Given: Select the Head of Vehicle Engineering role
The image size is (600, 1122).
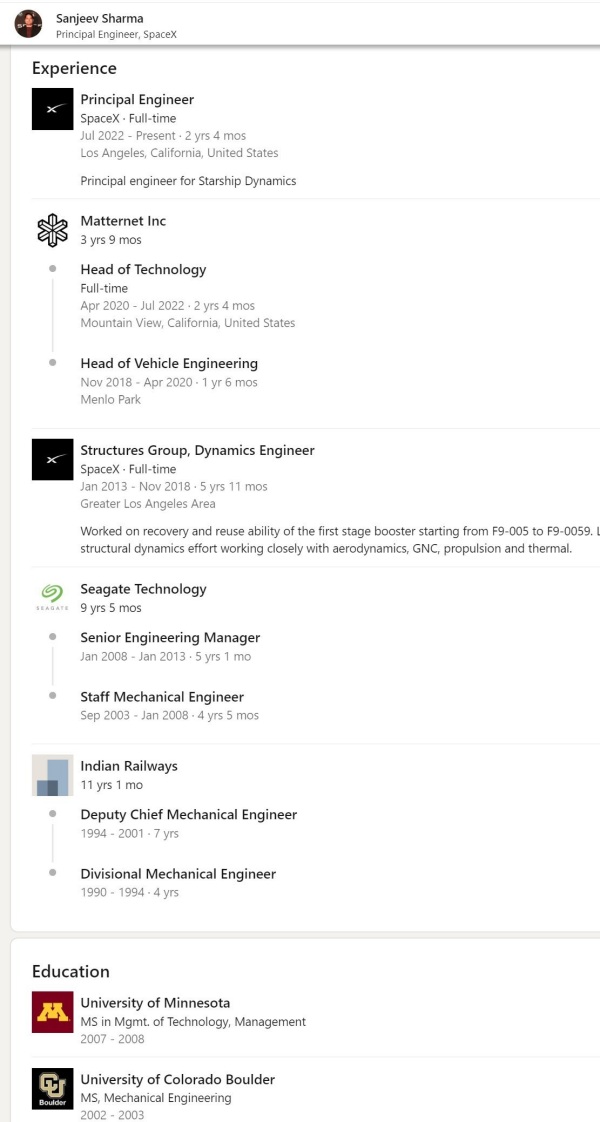Looking at the screenshot, I should click(169, 364).
